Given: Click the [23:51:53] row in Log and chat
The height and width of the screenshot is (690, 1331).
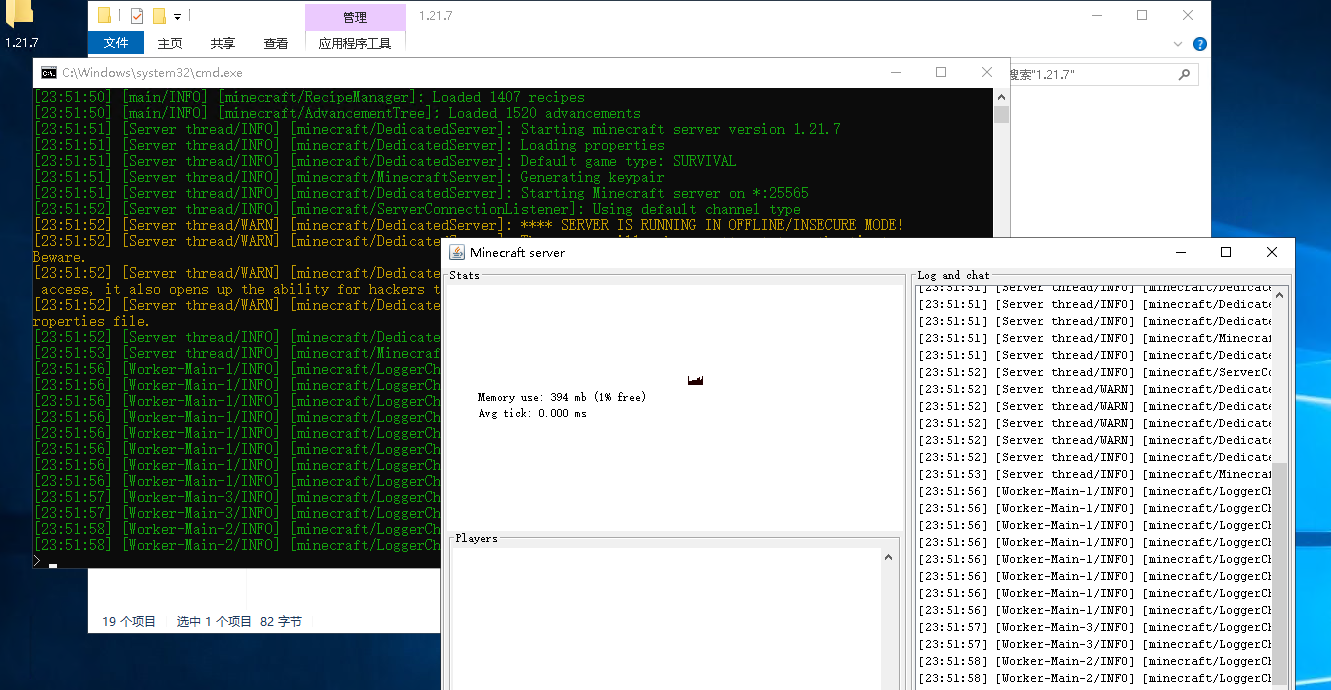Looking at the screenshot, I should pyautogui.click(x=1094, y=474).
